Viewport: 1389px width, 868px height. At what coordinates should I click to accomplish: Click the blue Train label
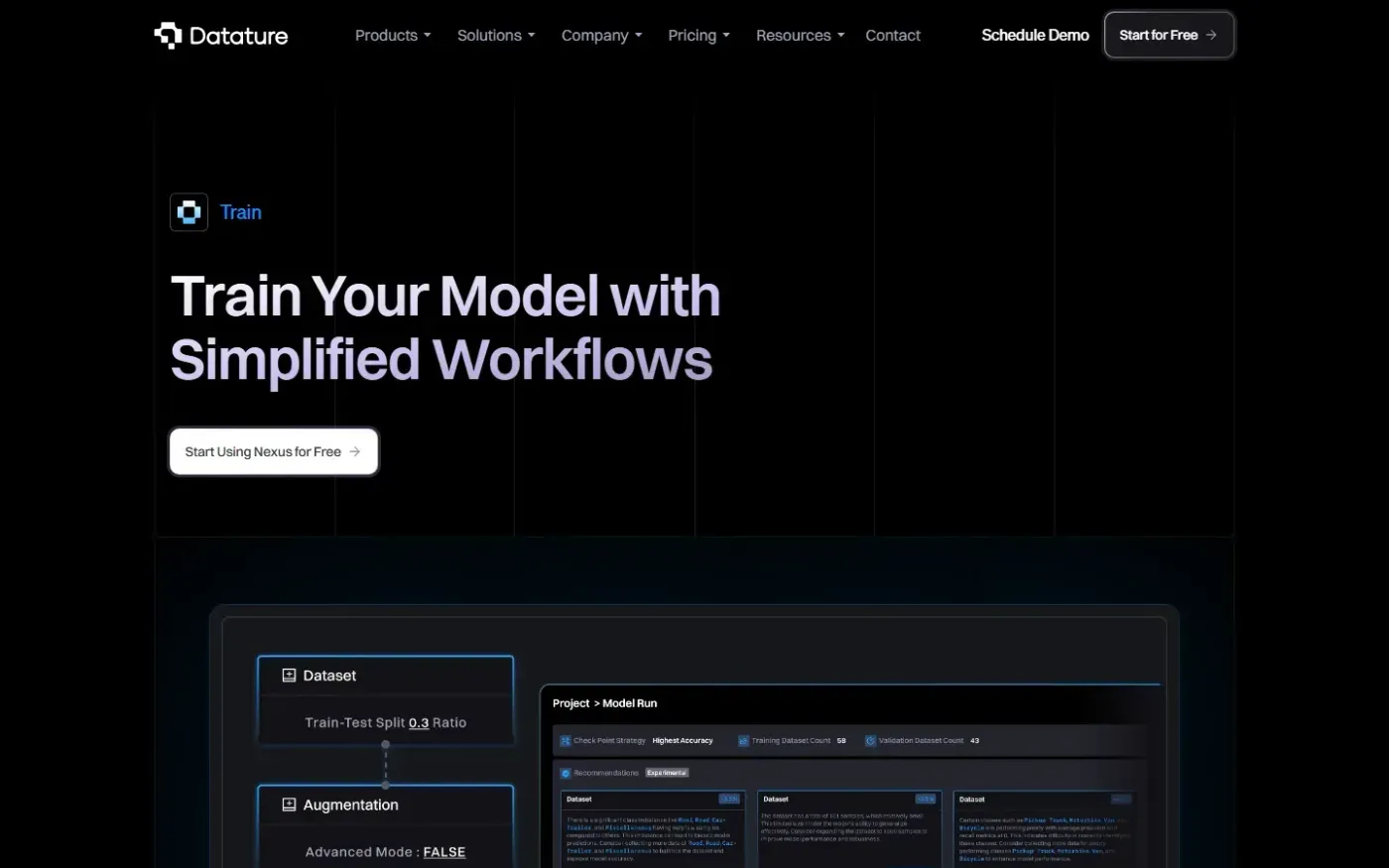point(241,212)
